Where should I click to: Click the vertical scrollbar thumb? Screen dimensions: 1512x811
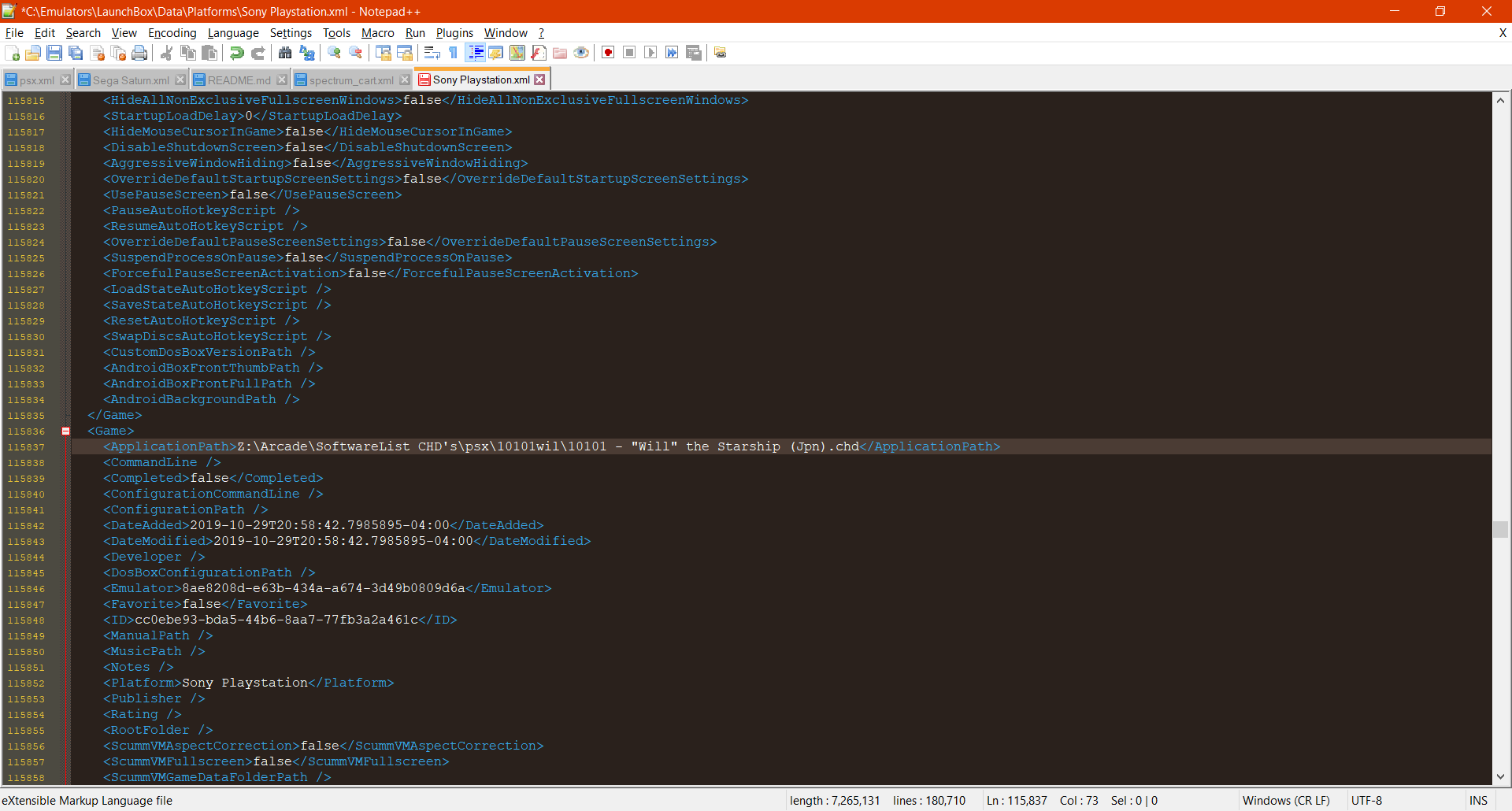[x=1501, y=529]
